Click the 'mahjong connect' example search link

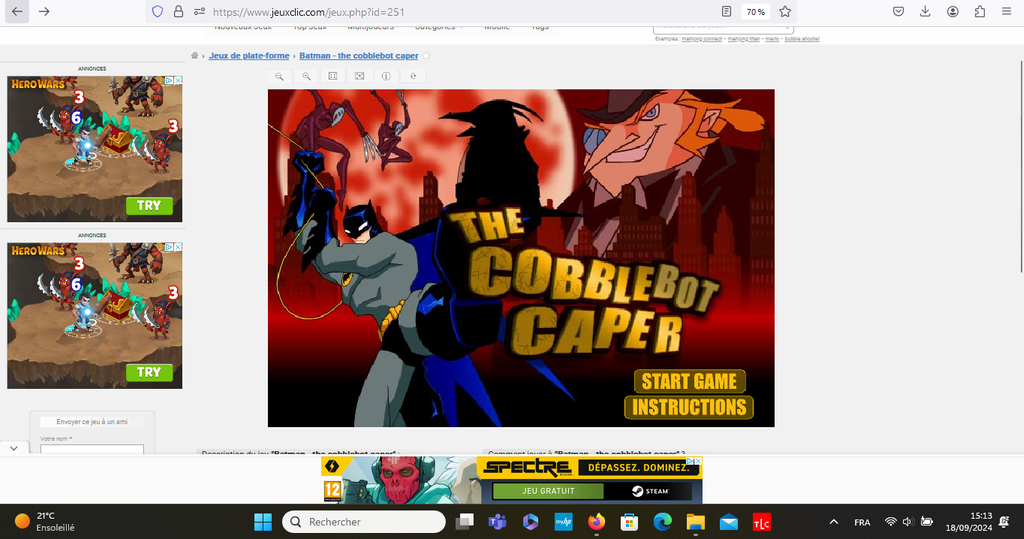click(702, 39)
